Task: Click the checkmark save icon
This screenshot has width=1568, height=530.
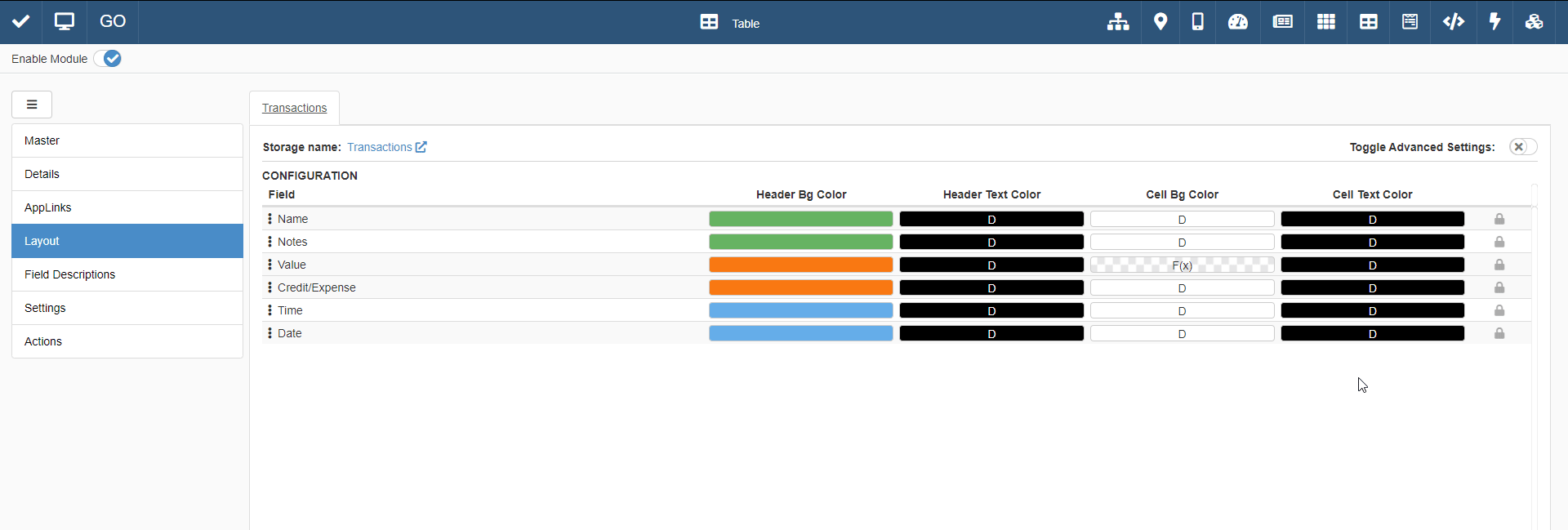Action: (x=21, y=22)
